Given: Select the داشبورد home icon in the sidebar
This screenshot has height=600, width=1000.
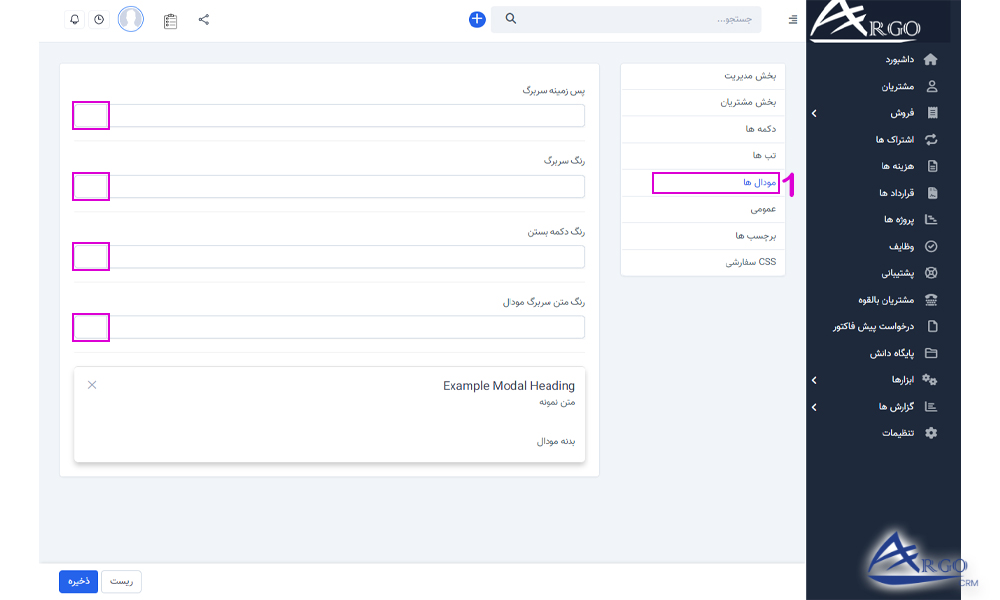Looking at the screenshot, I should [x=930, y=59].
